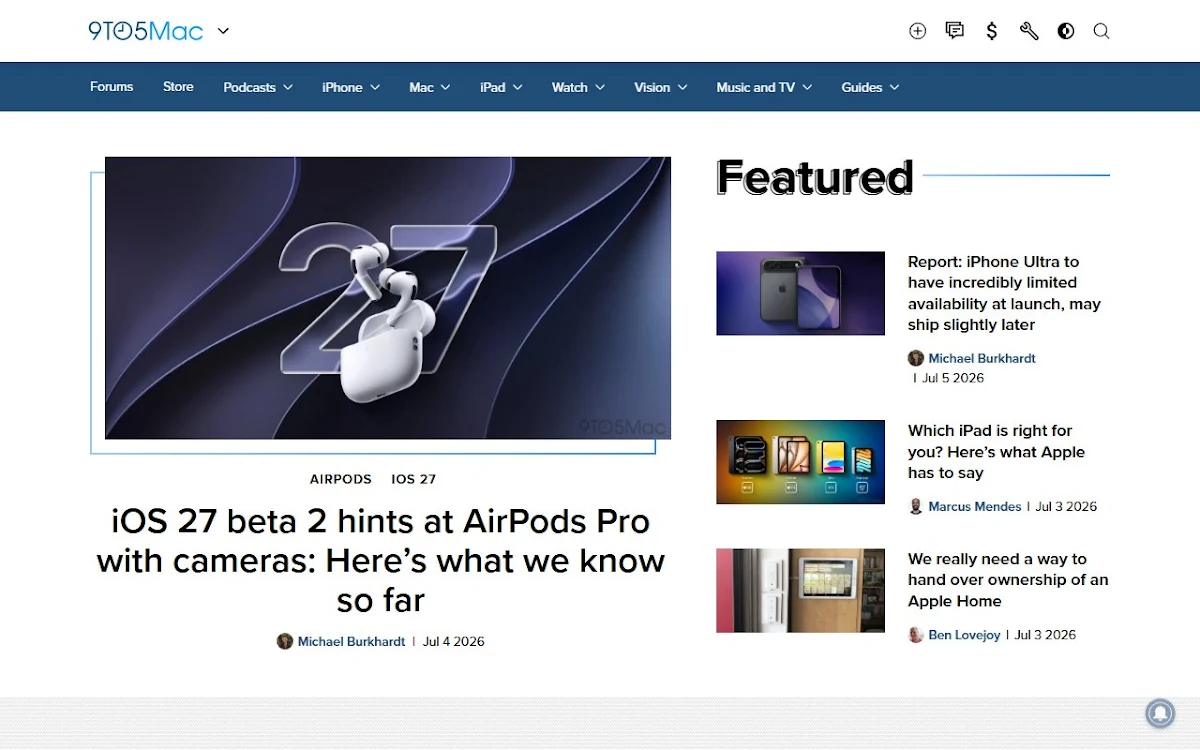1200x750 pixels.
Task: Toggle dark mode with the half-circle icon
Action: point(1066,31)
